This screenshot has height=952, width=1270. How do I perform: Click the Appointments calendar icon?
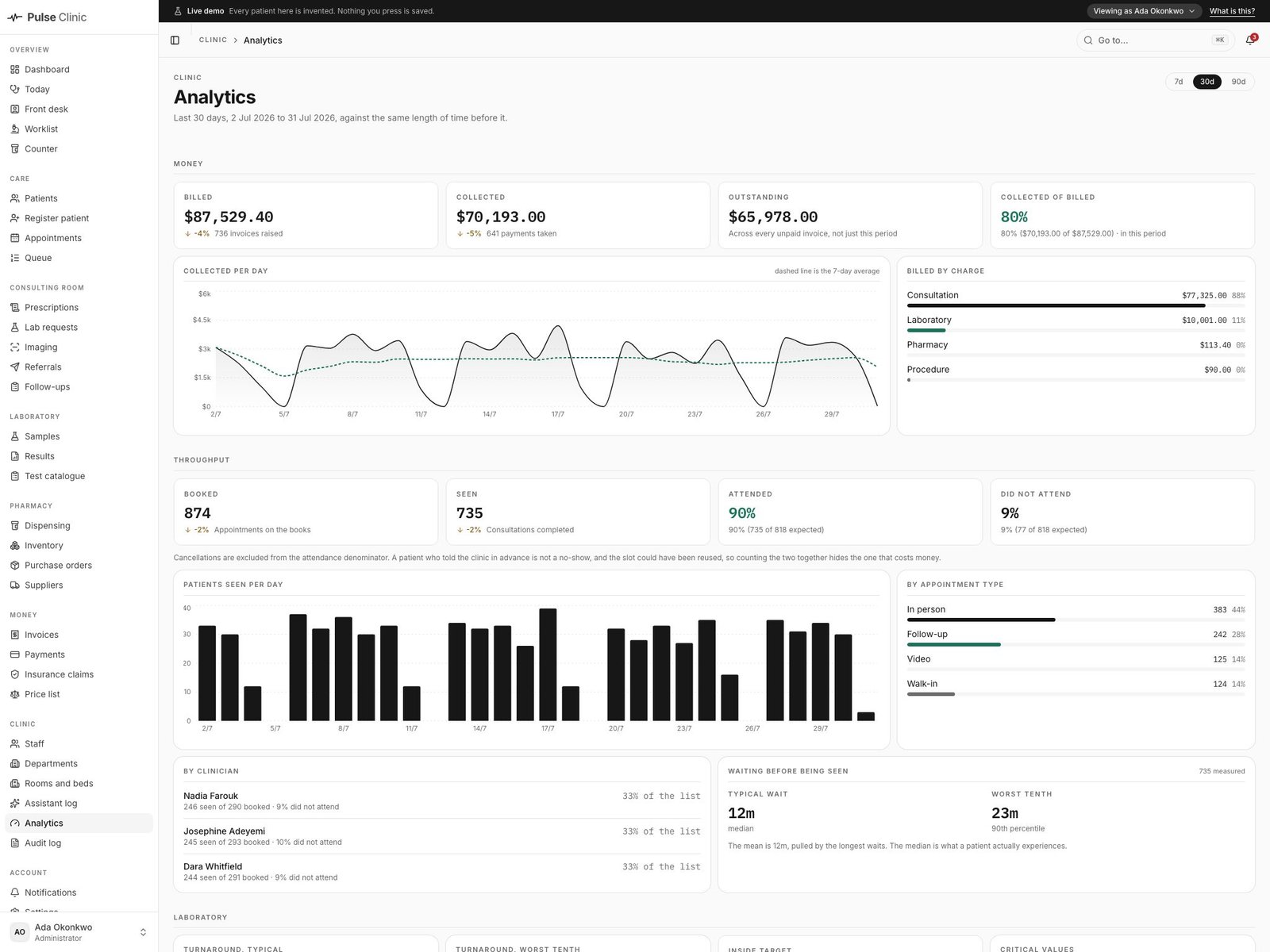[x=15, y=238]
